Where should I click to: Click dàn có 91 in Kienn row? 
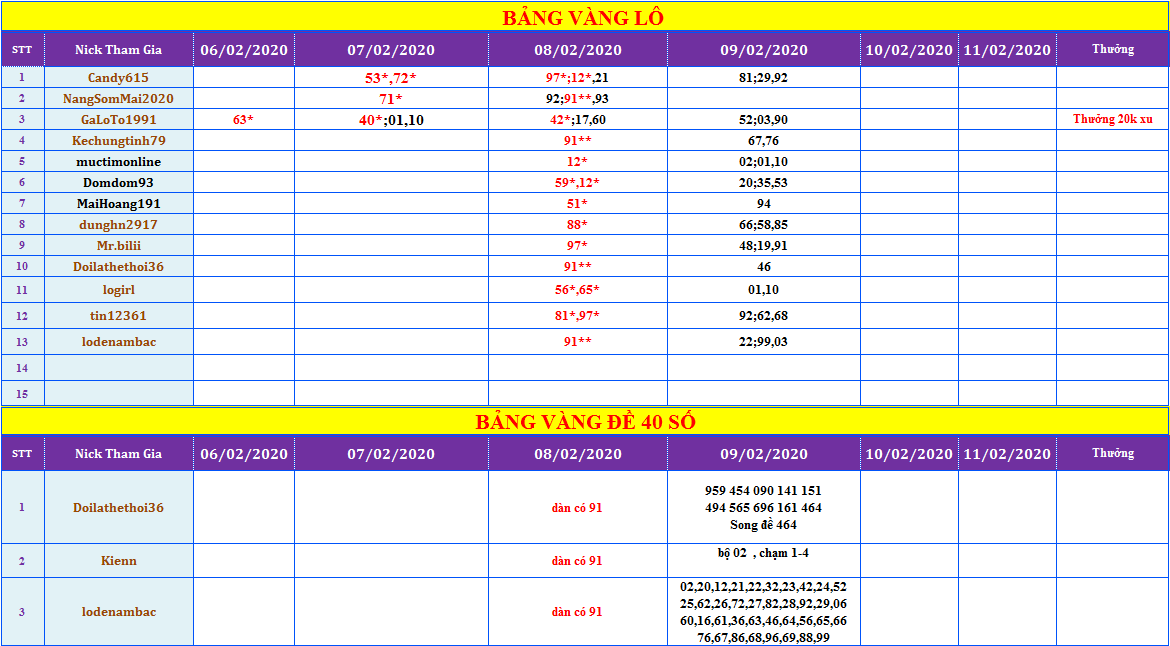pos(578,561)
